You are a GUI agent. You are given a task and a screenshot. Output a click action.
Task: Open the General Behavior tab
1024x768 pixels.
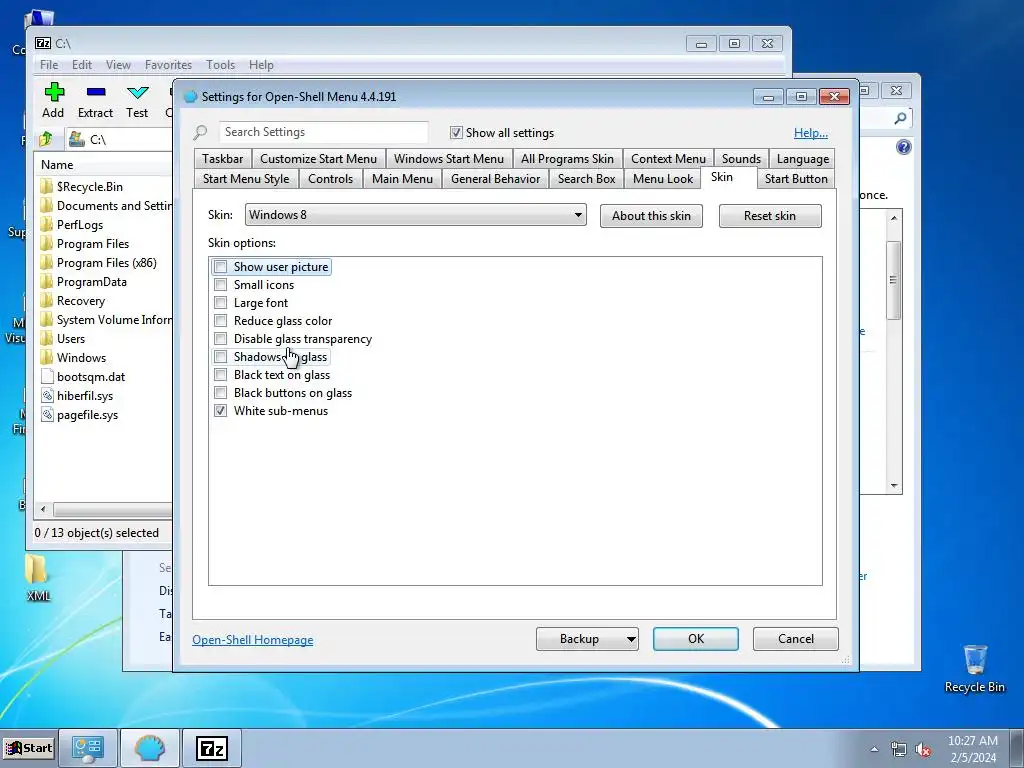click(x=495, y=179)
